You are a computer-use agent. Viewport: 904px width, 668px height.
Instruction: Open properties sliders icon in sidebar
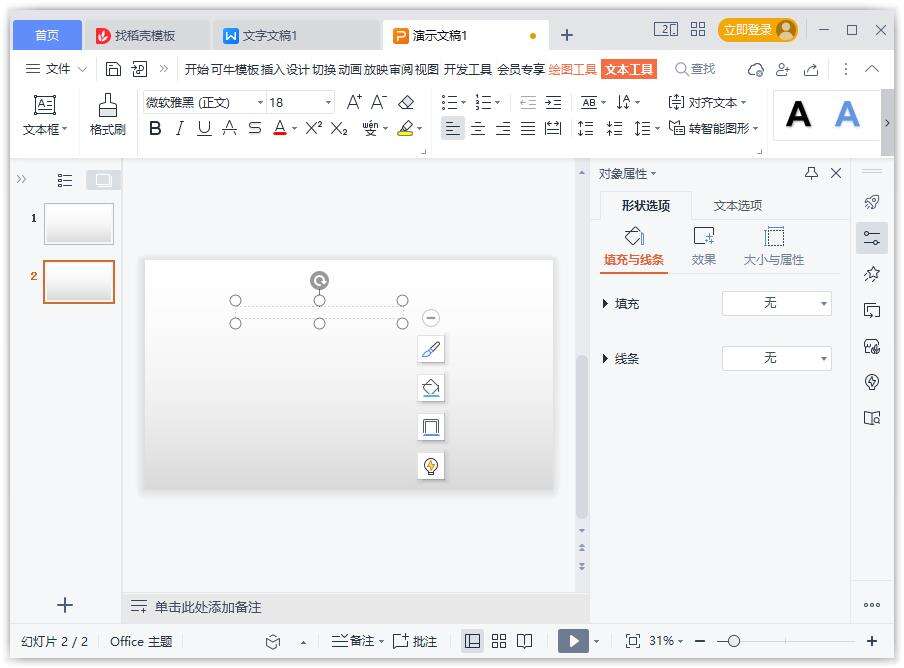pos(872,238)
